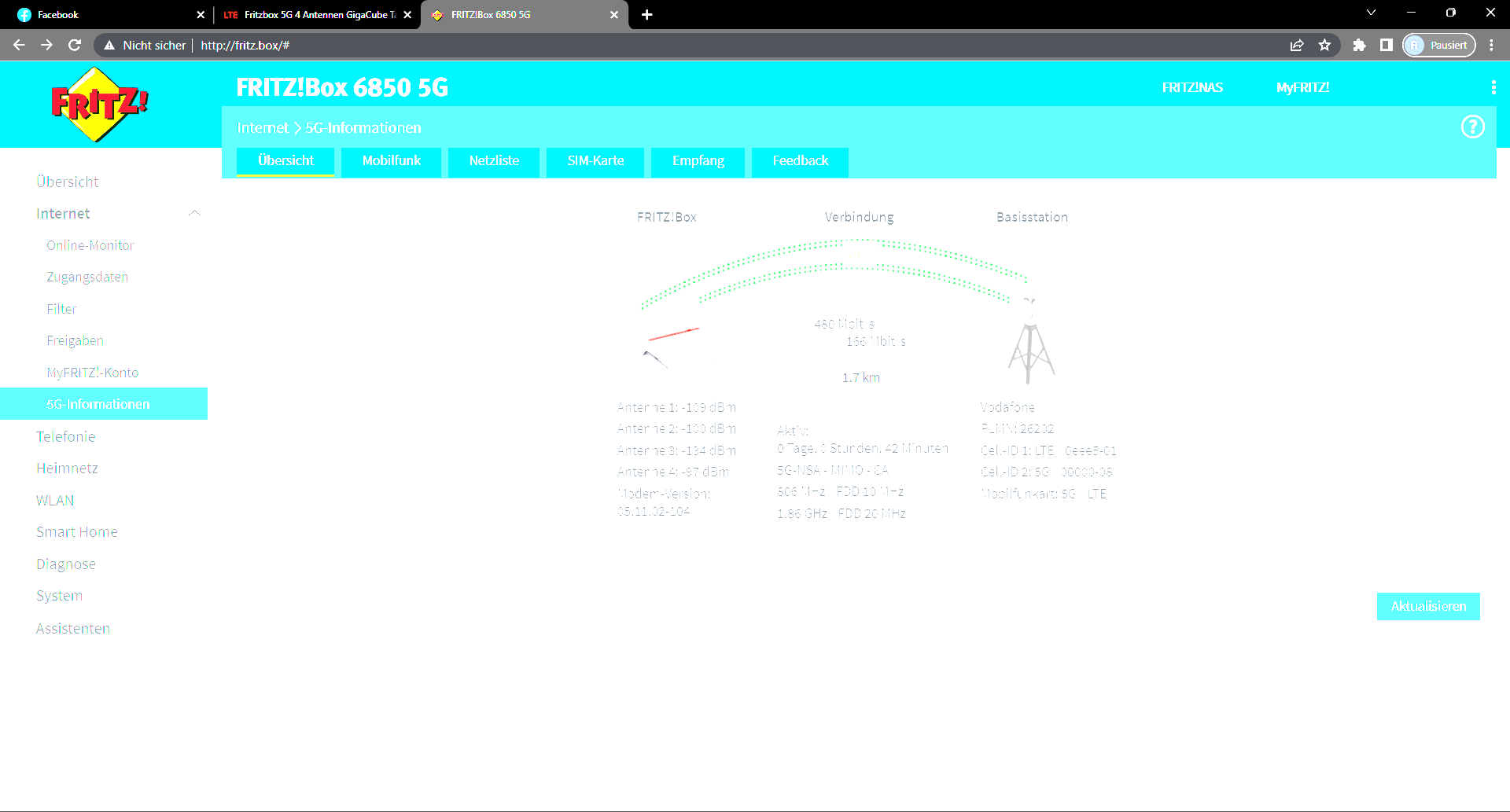The height and width of the screenshot is (812, 1510).
Task: Click the FRITZ! logo
Action: tap(99, 105)
